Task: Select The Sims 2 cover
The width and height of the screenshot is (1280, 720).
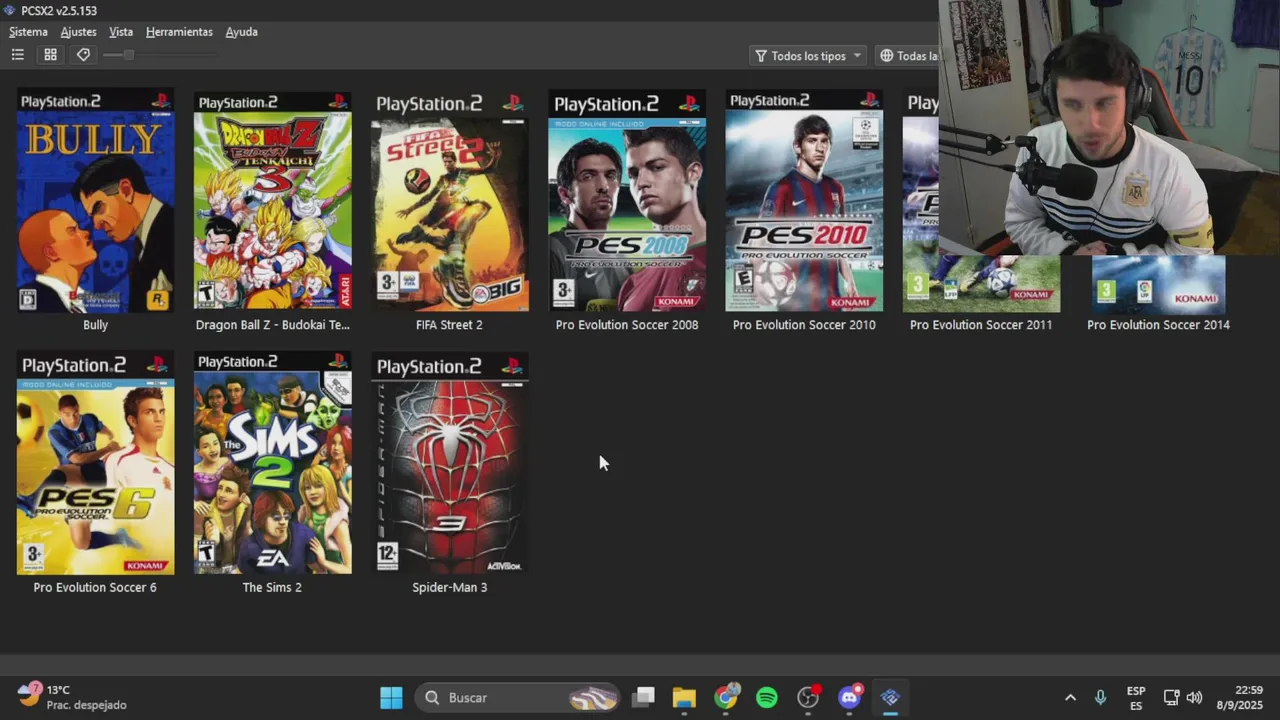Action: pos(272,463)
